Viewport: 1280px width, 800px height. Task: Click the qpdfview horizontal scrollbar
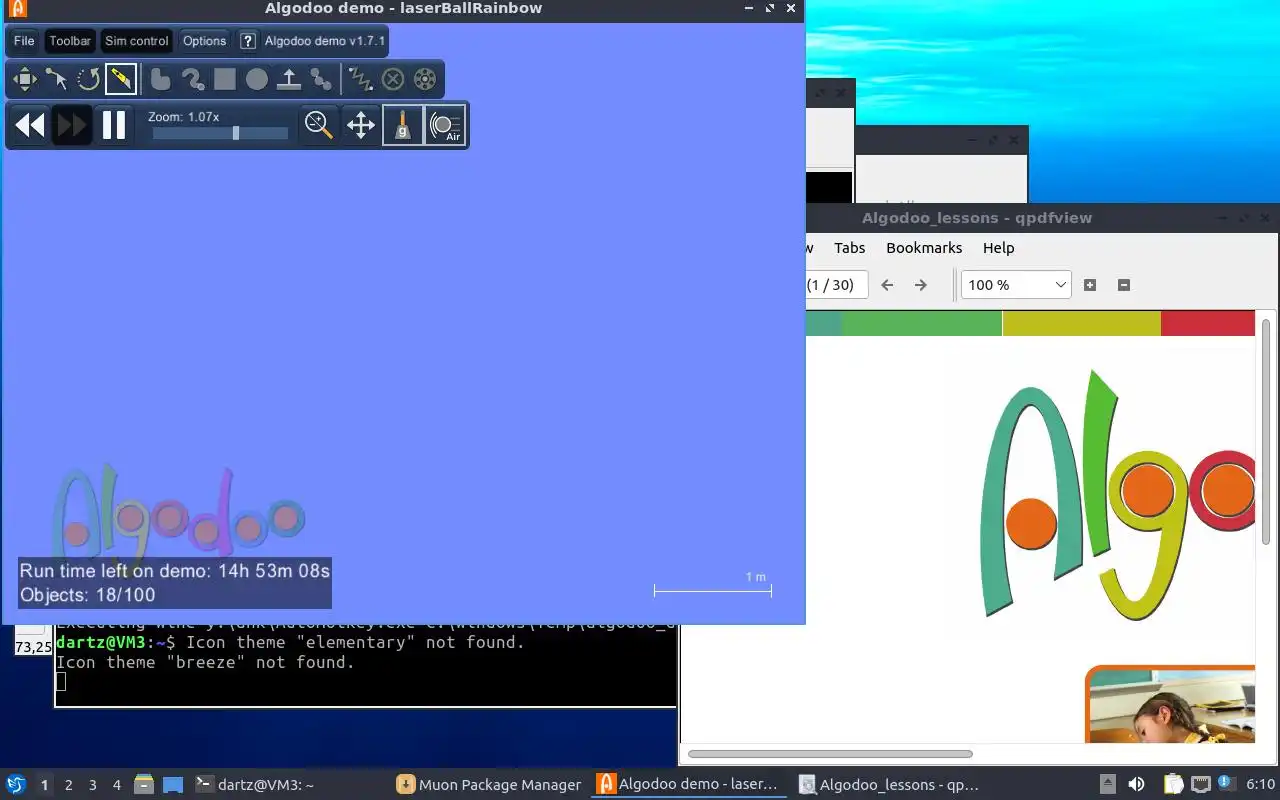pyautogui.click(x=830, y=754)
